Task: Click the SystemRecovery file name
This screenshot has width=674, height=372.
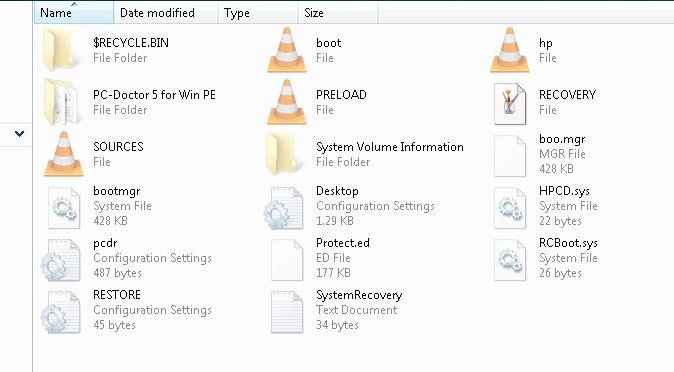Action: coord(359,295)
